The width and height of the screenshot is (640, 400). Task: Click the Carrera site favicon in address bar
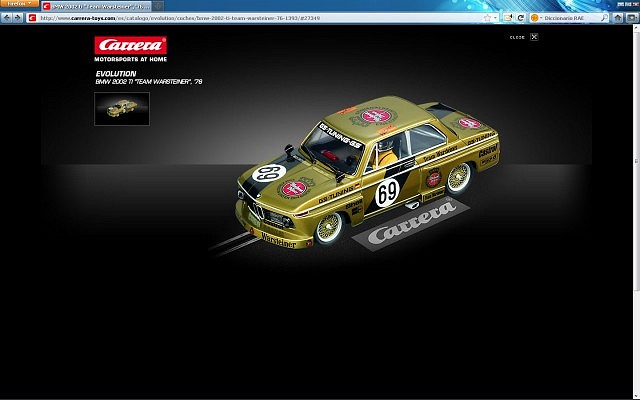(32, 18)
